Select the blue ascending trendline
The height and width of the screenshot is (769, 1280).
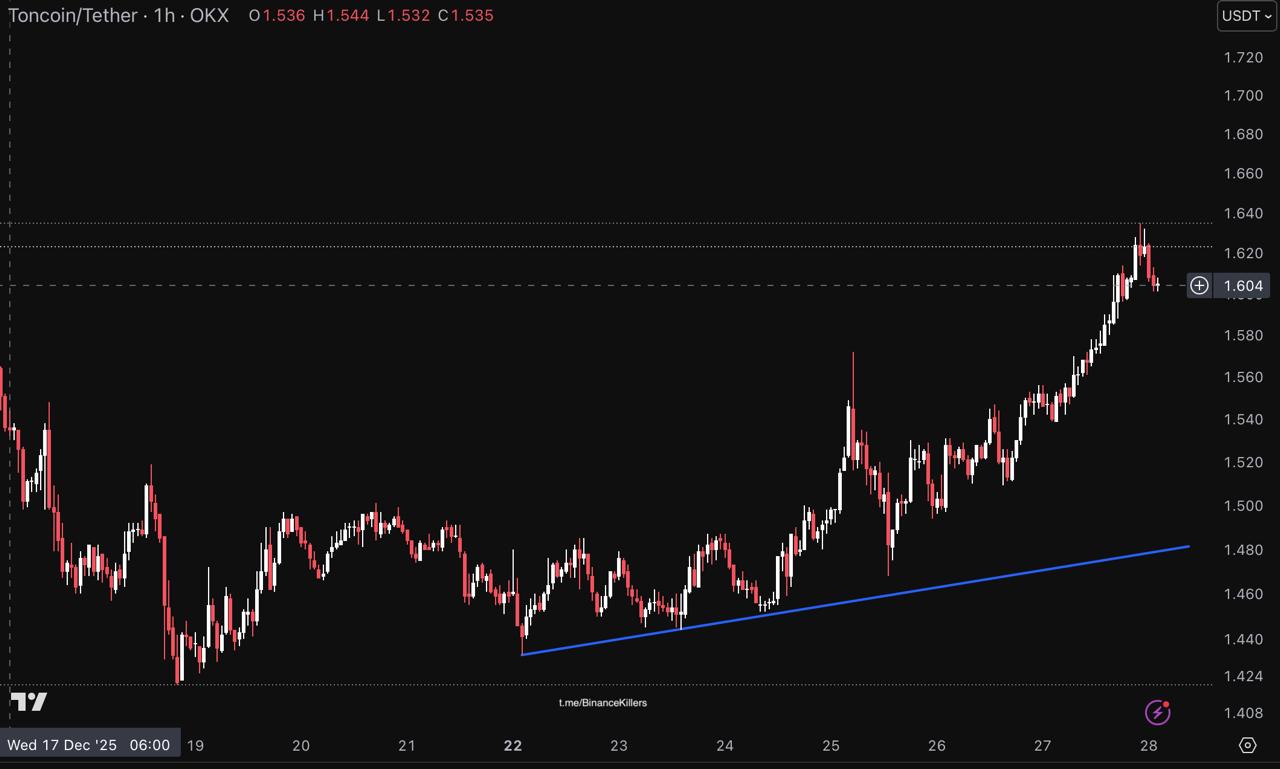[x=855, y=601]
